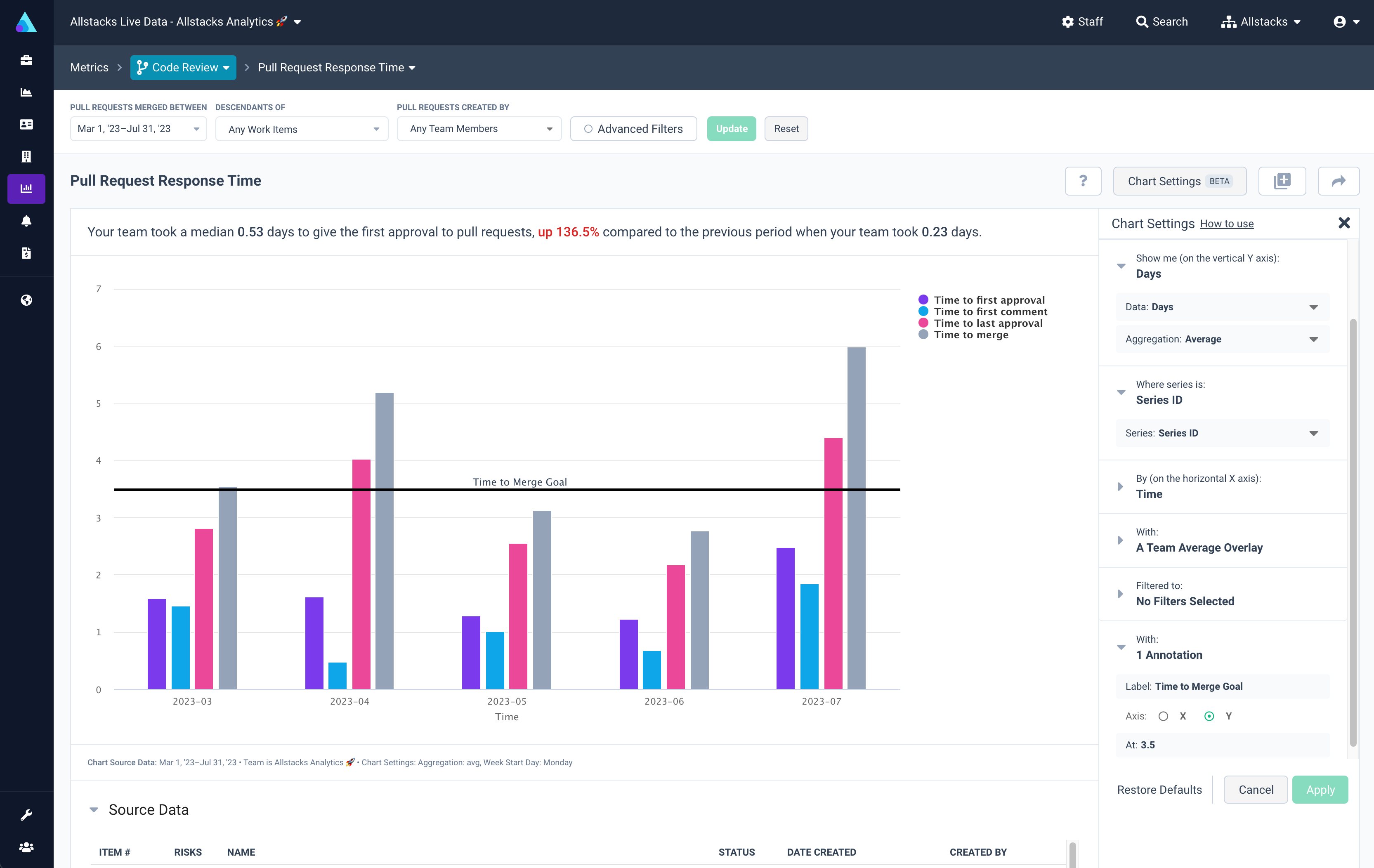Click the Restore Defaults button
This screenshot has width=1374, height=868.
(x=1159, y=790)
